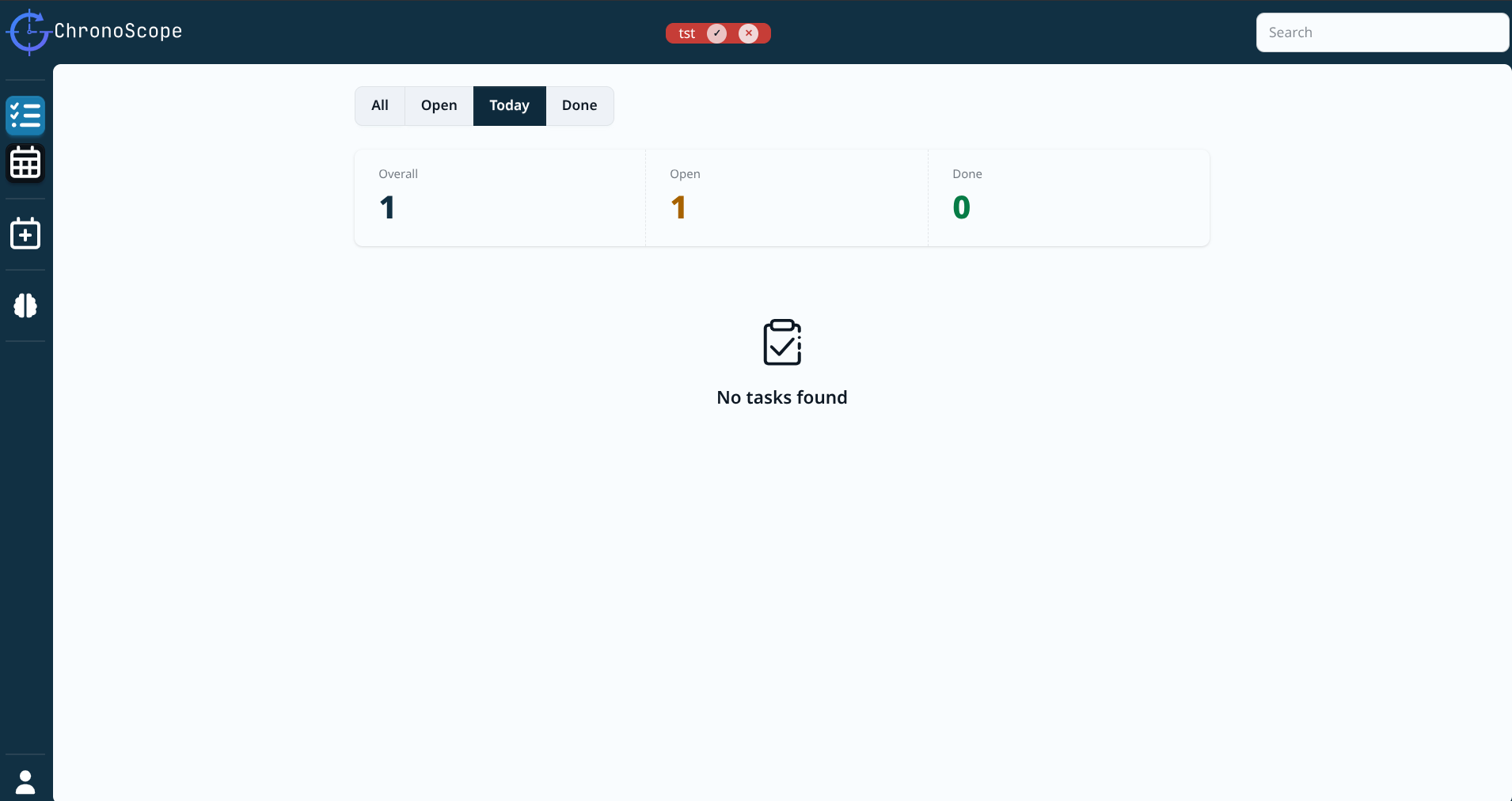Switch to the All tab

(380, 105)
